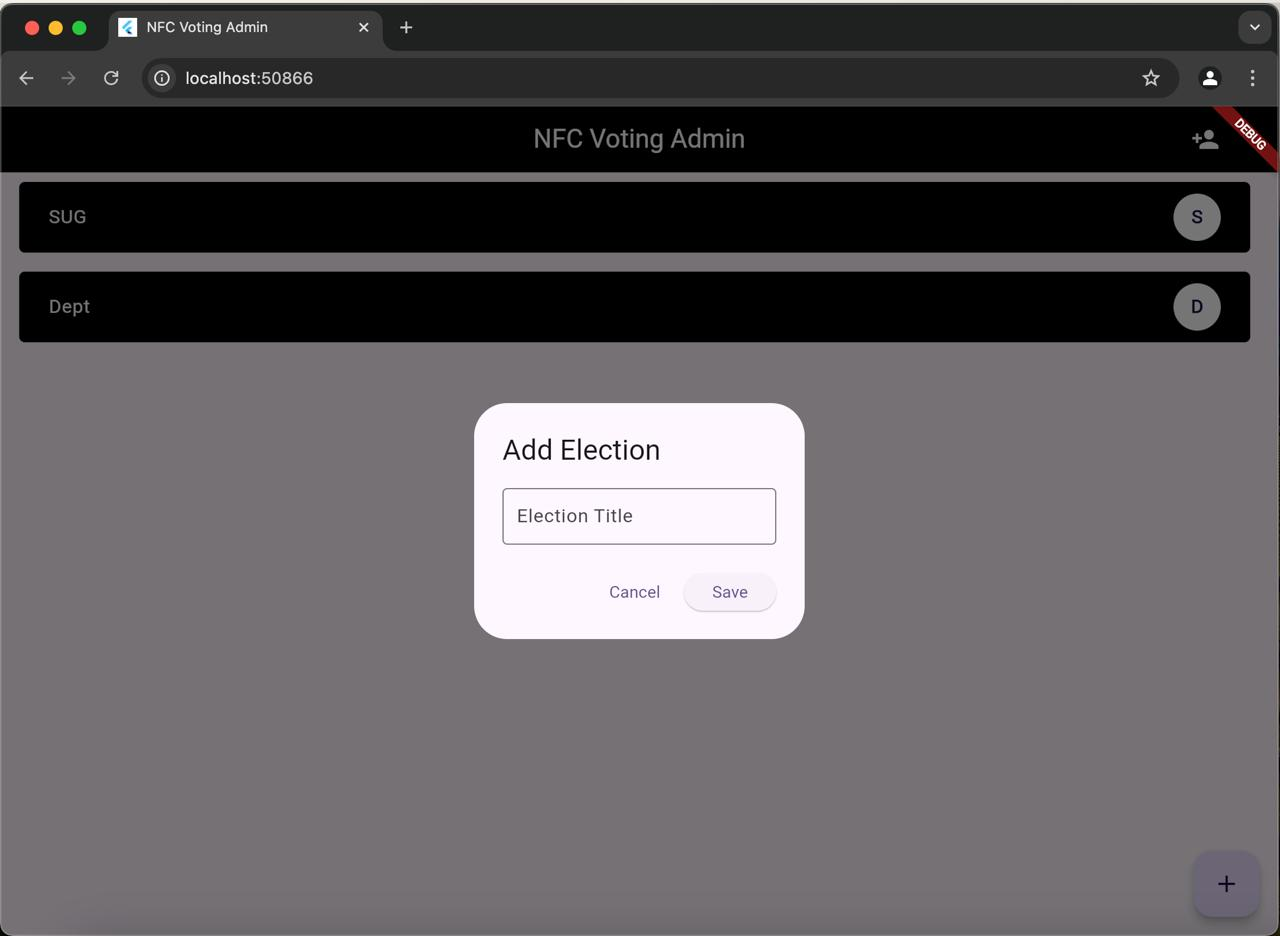Click the S avatar on SUG election
1280x936 pixels.
coord(1196,217)
